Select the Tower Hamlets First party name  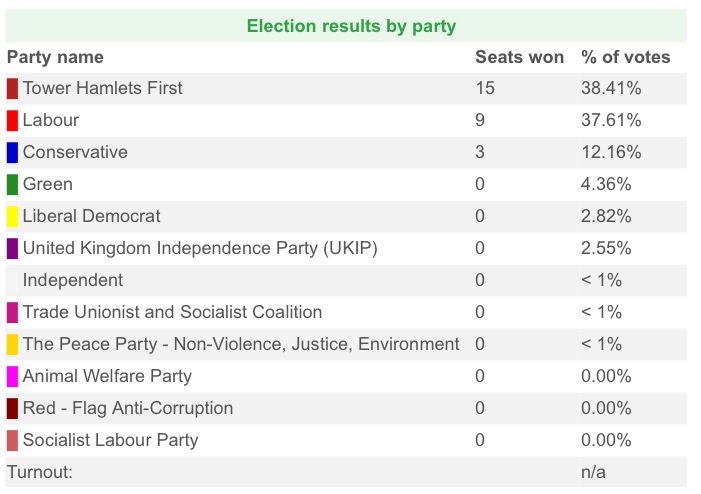(102, 88)
